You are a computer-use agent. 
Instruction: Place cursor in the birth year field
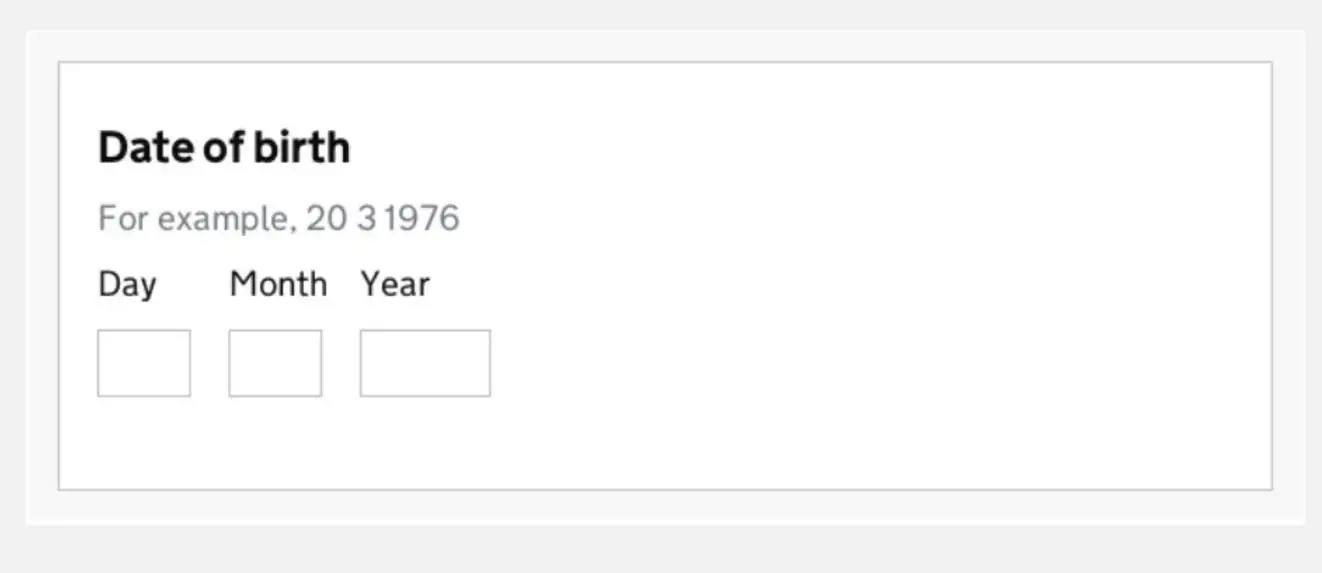[x=425, y=363]
